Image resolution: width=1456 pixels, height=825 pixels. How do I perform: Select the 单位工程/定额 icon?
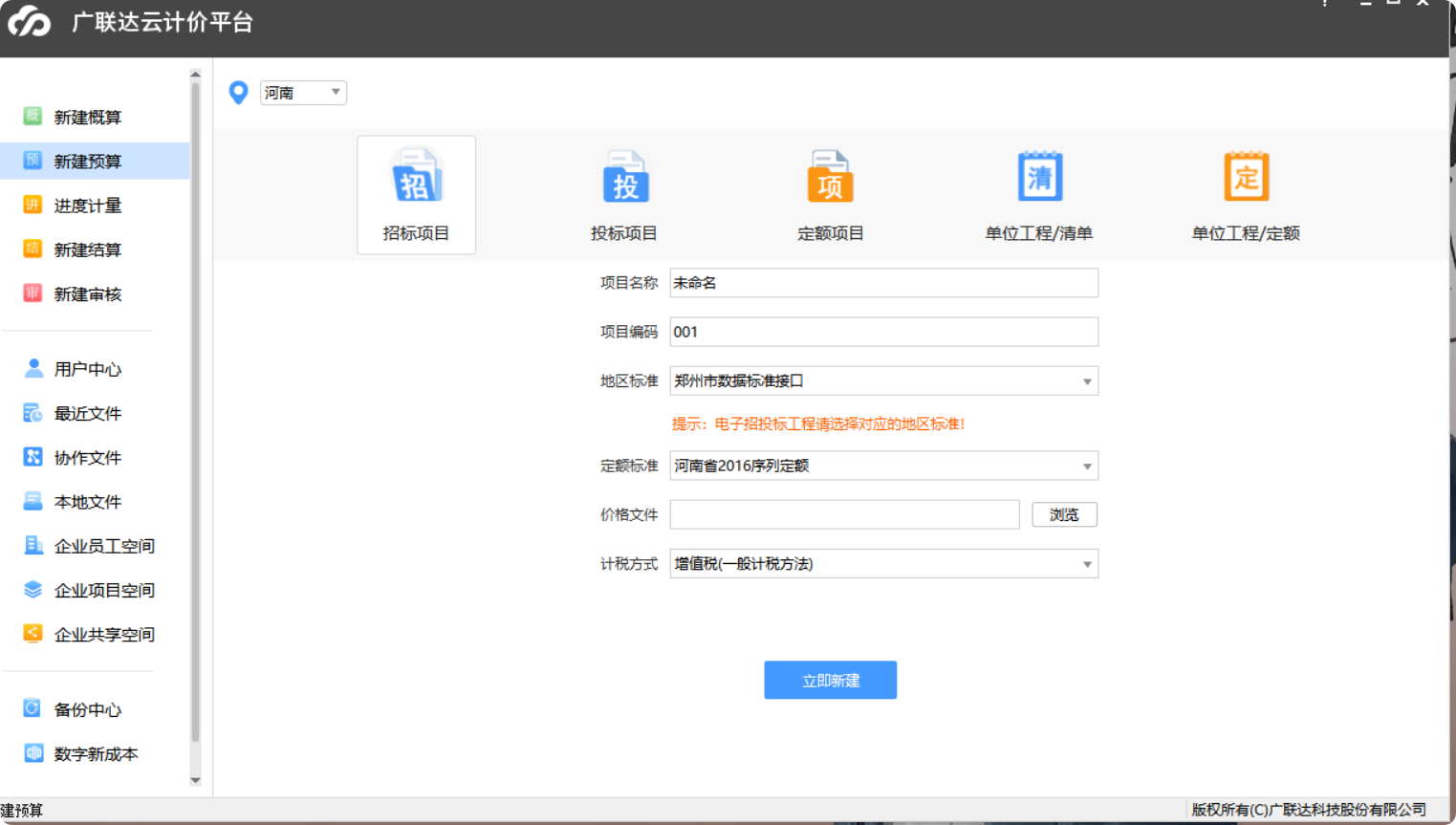point(1246,176)
